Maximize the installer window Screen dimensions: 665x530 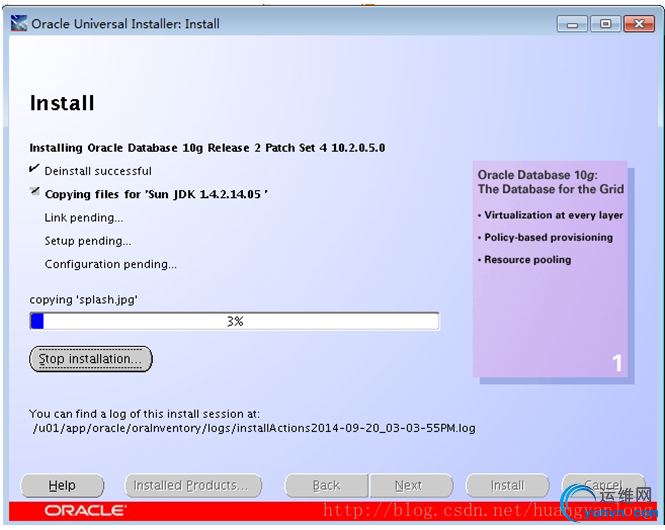click(606, 24)
